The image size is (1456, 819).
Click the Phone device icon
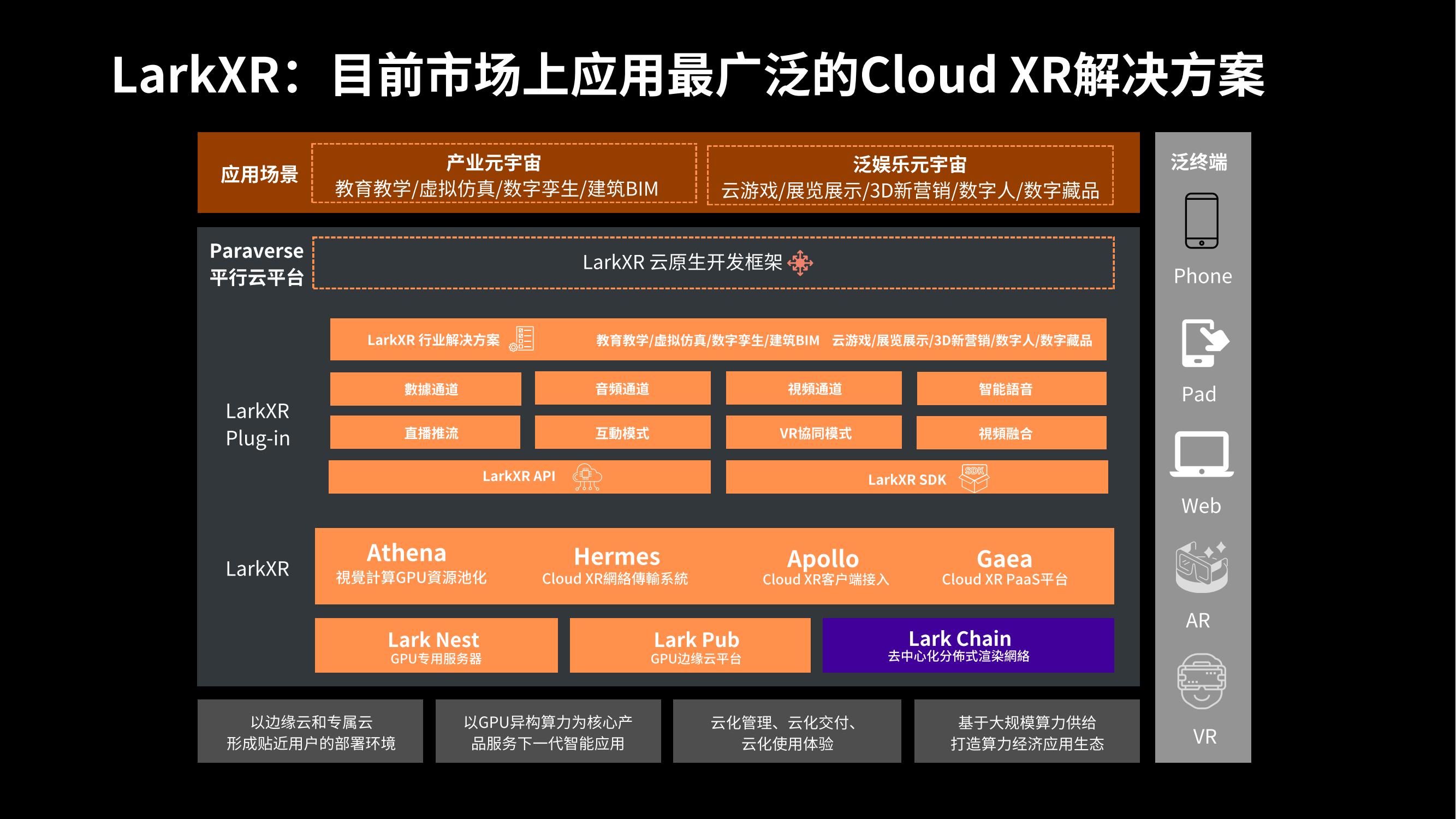tap(1202, 221)
